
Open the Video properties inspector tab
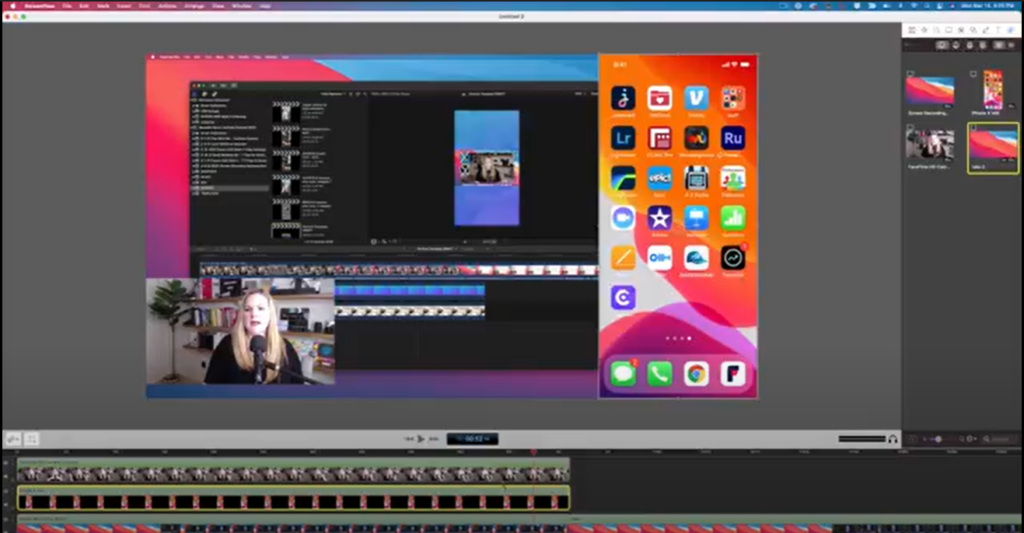tap(912, 30)
